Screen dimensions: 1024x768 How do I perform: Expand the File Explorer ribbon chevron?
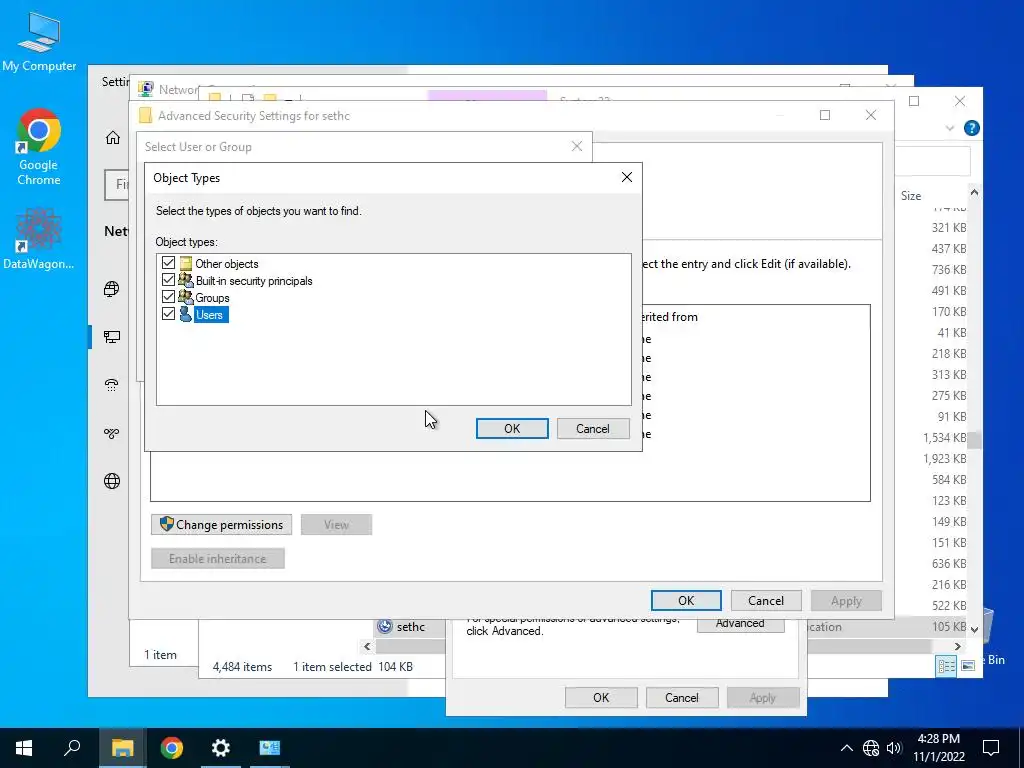[950, 128]
